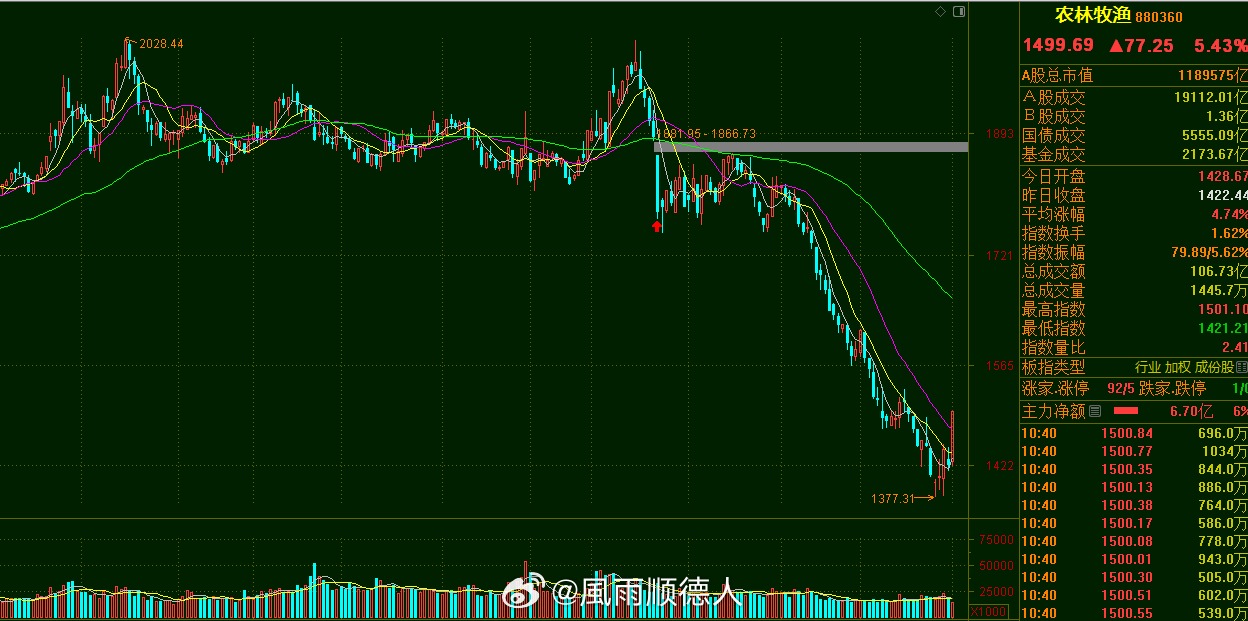
Task: Select the tick row priced 1500.13
Action: pos(1134,487)
